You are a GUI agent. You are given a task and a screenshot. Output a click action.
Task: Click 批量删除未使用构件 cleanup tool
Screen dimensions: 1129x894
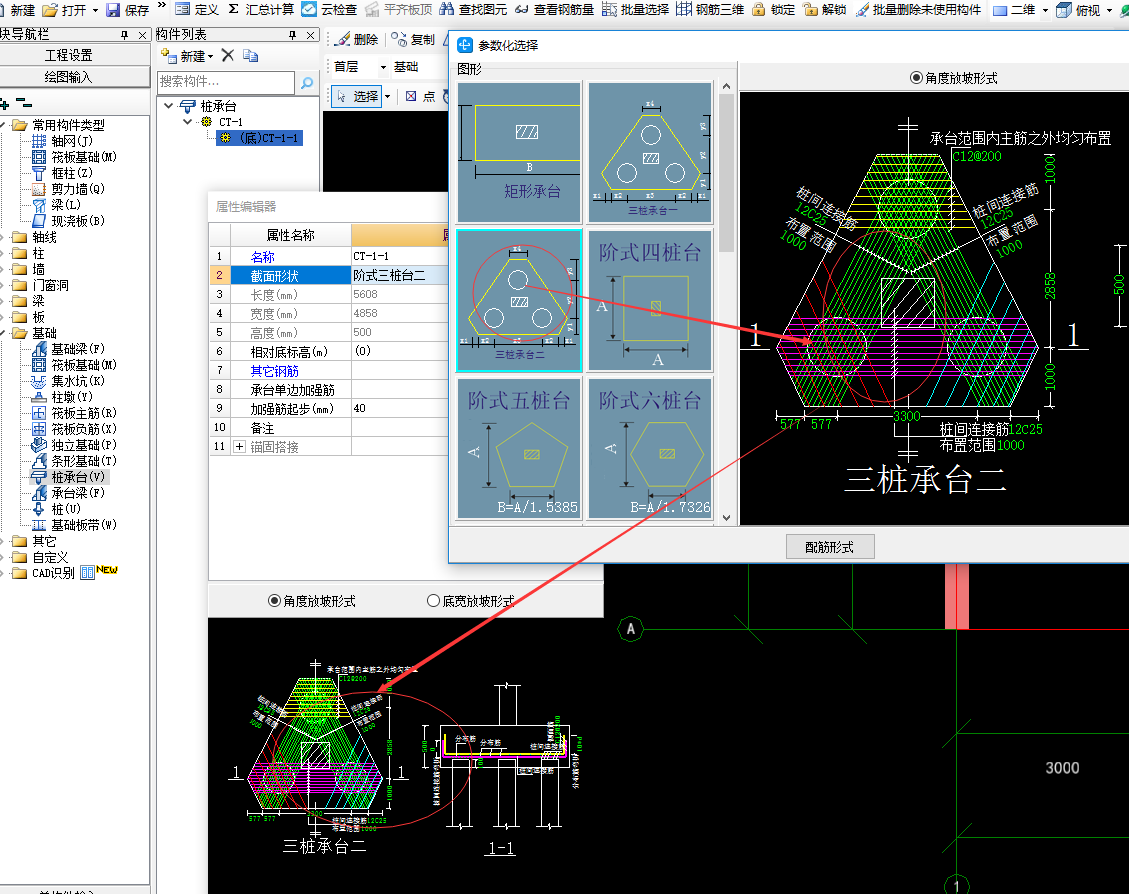coord(918,9)
